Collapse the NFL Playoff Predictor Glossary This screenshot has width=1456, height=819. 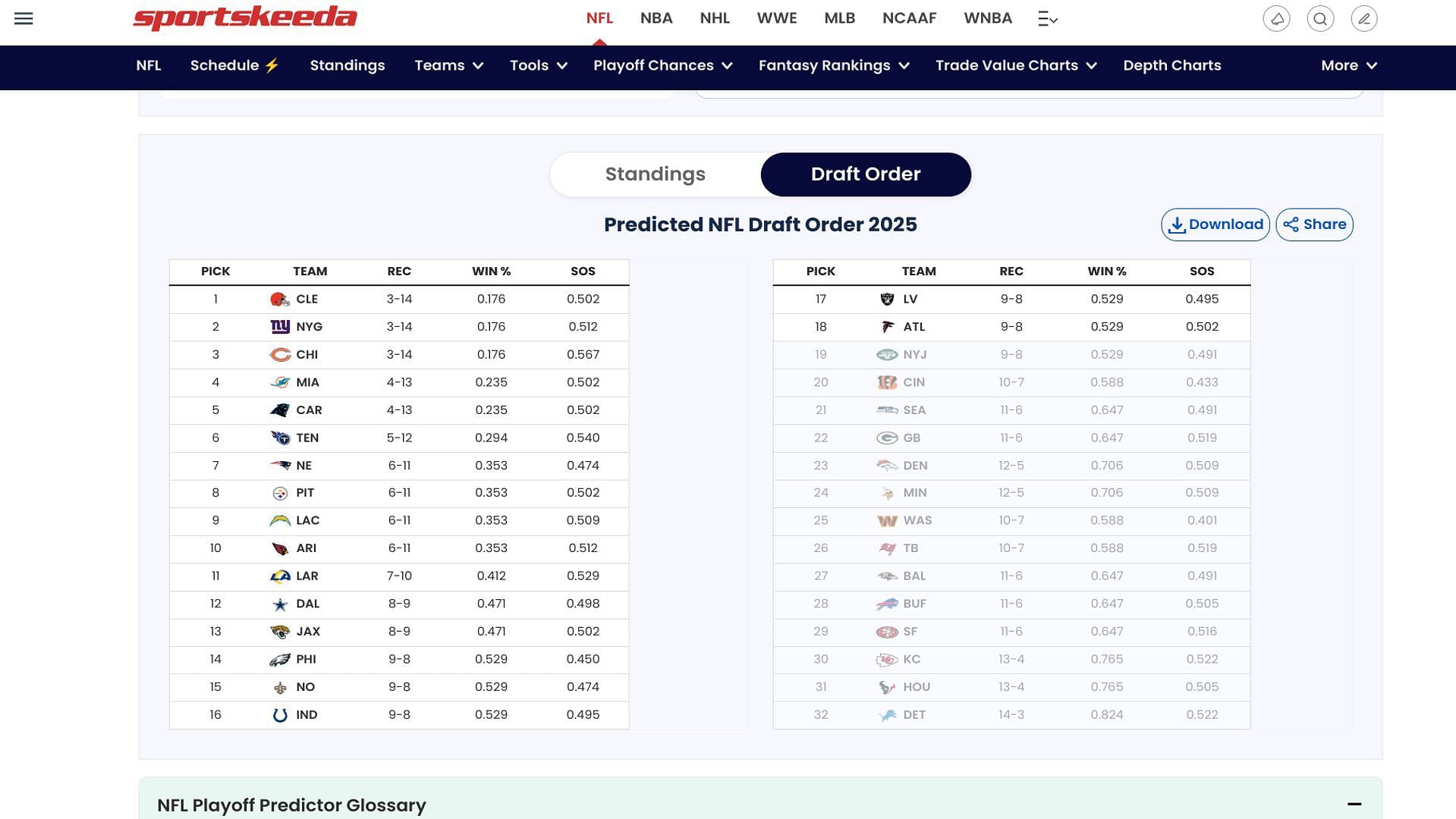click(x=1354, y=804)
